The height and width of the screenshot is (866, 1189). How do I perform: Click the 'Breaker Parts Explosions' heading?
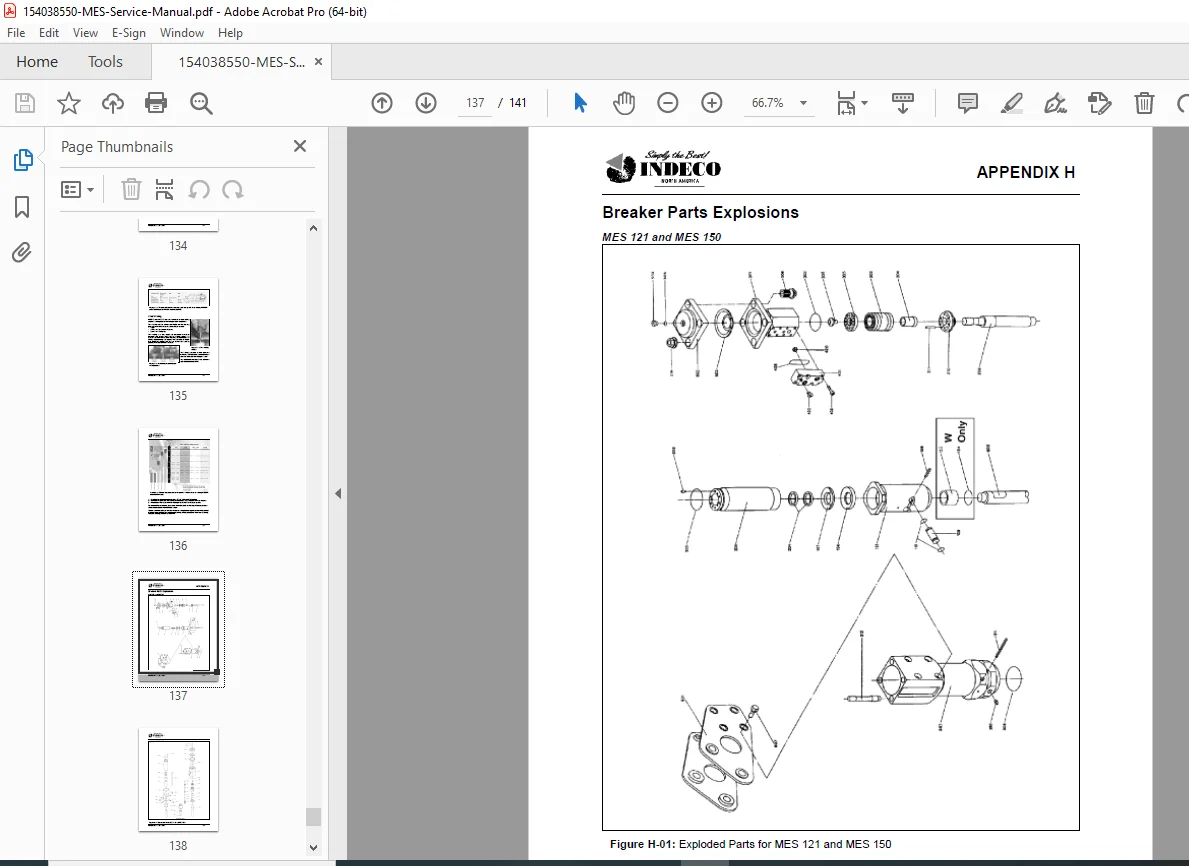pos(701,212)
